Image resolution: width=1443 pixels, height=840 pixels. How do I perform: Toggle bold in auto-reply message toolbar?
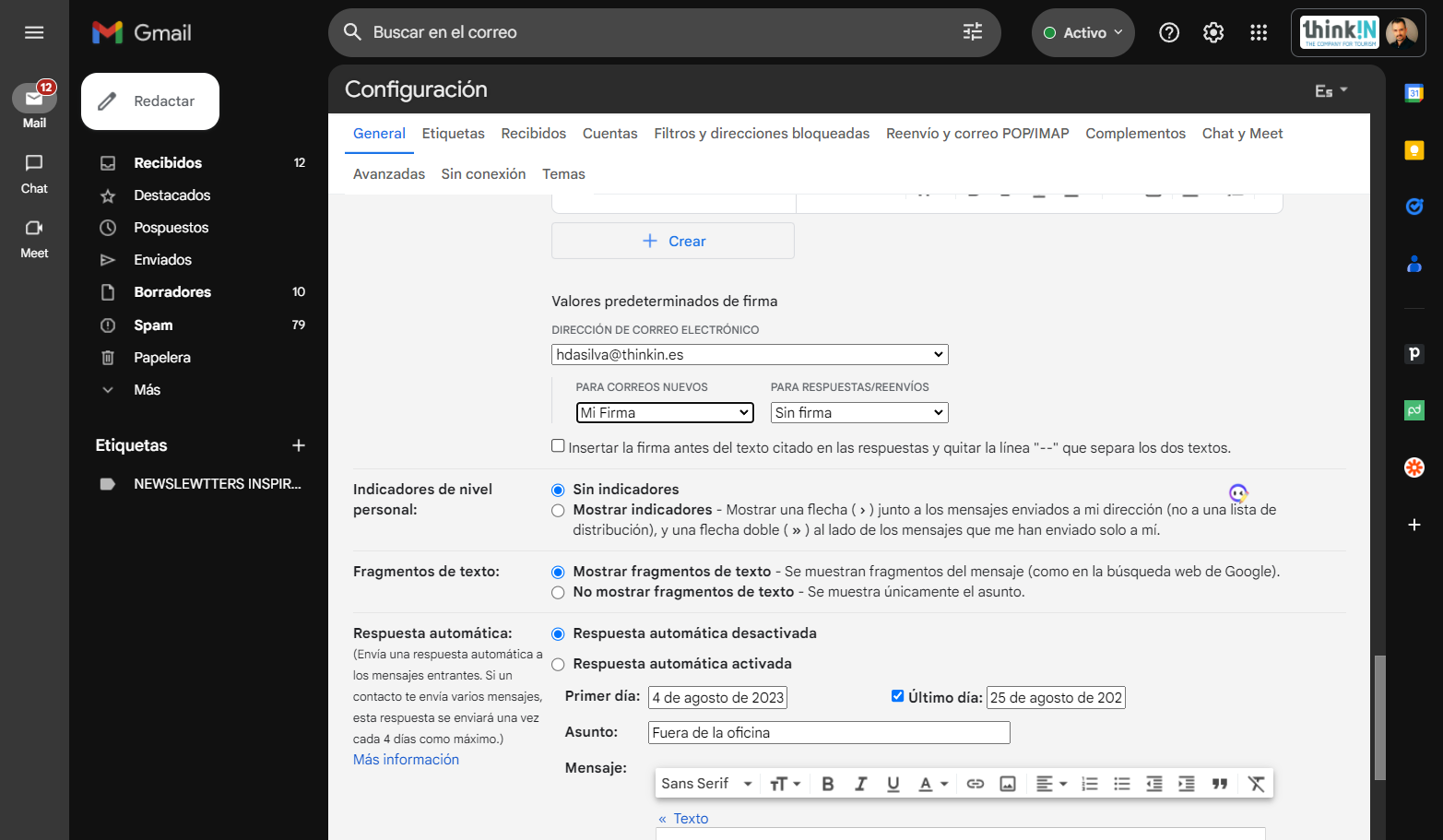click(x=828, y=784)
